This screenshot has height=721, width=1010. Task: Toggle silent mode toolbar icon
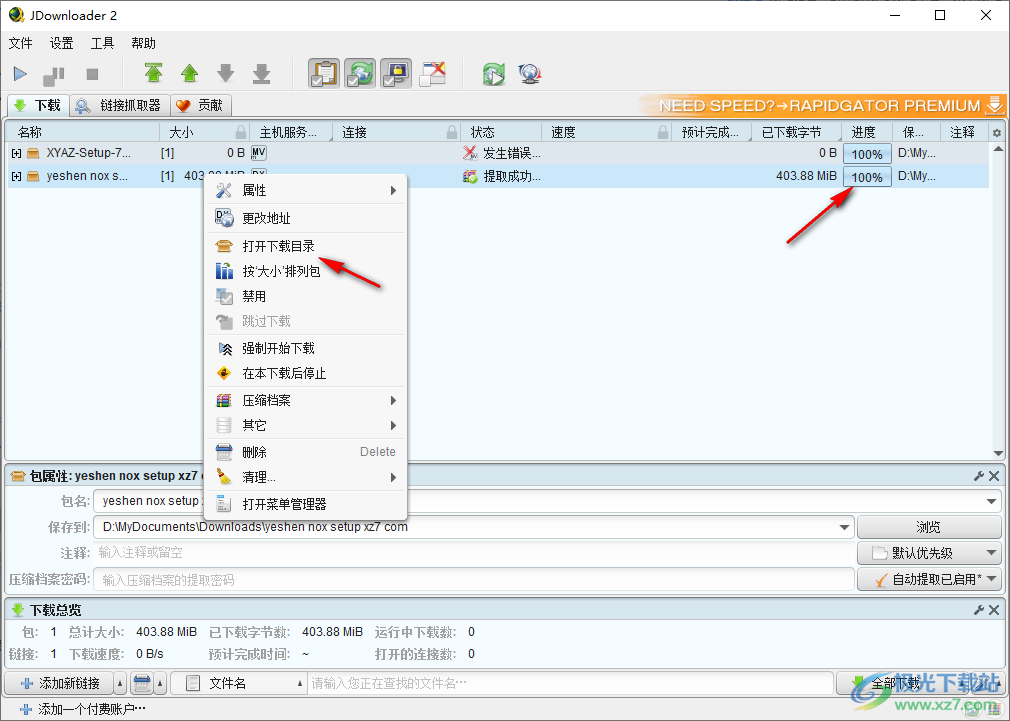pos(432,73)
